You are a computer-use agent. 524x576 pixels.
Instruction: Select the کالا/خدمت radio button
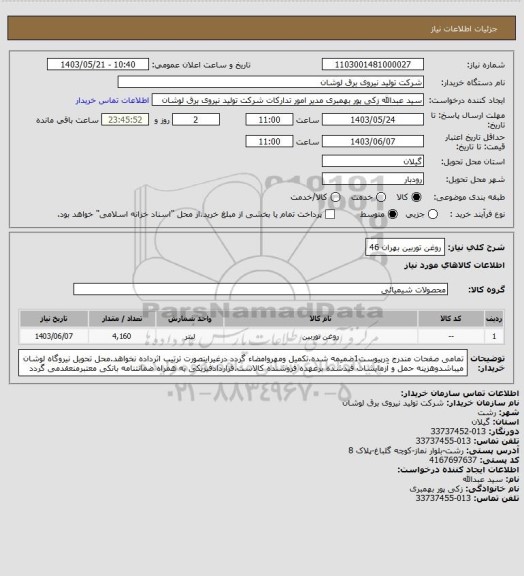pyautogui.click(x=335, y=197)
